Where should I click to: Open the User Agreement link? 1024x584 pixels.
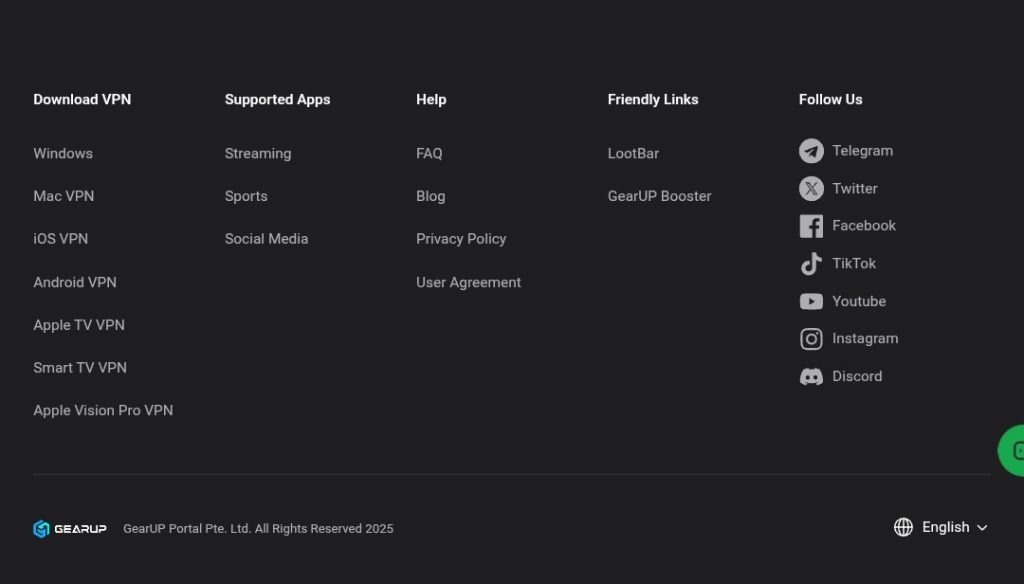pos(468,282)
